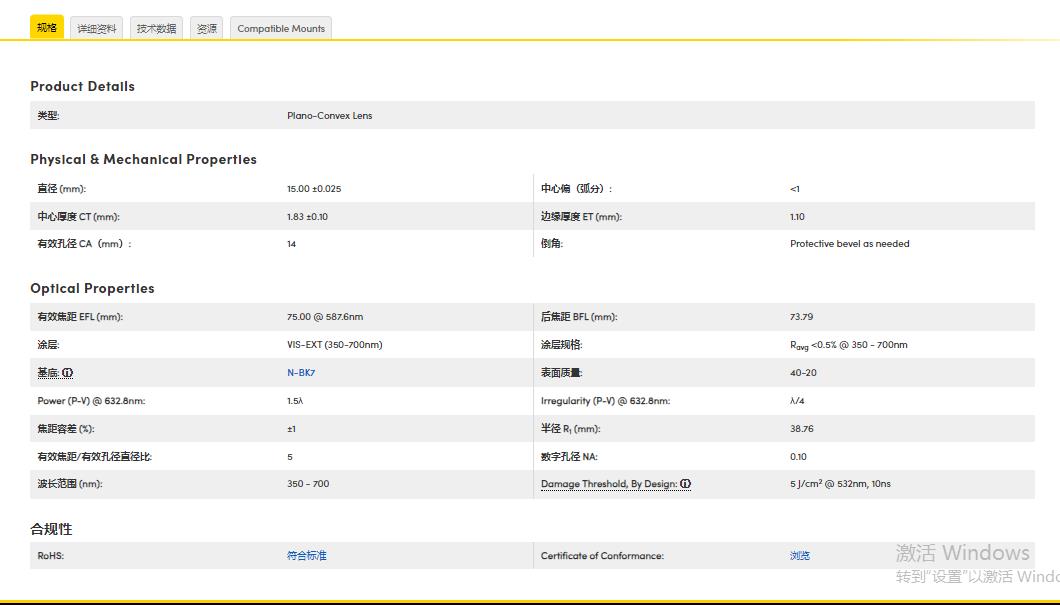Open the N-BK7 substrate link
The image size is (1060, 605).
(301, 373)
